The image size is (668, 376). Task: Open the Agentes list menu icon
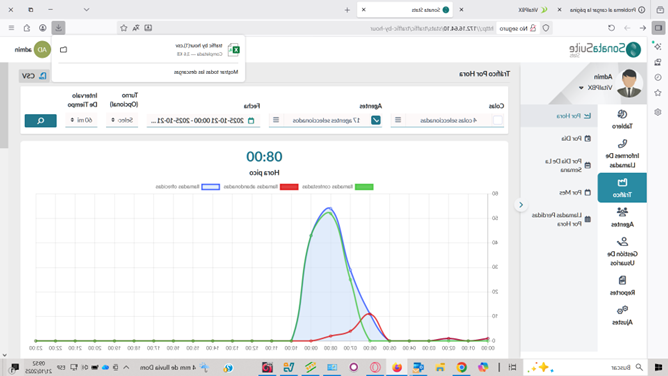tap(276, 120)
